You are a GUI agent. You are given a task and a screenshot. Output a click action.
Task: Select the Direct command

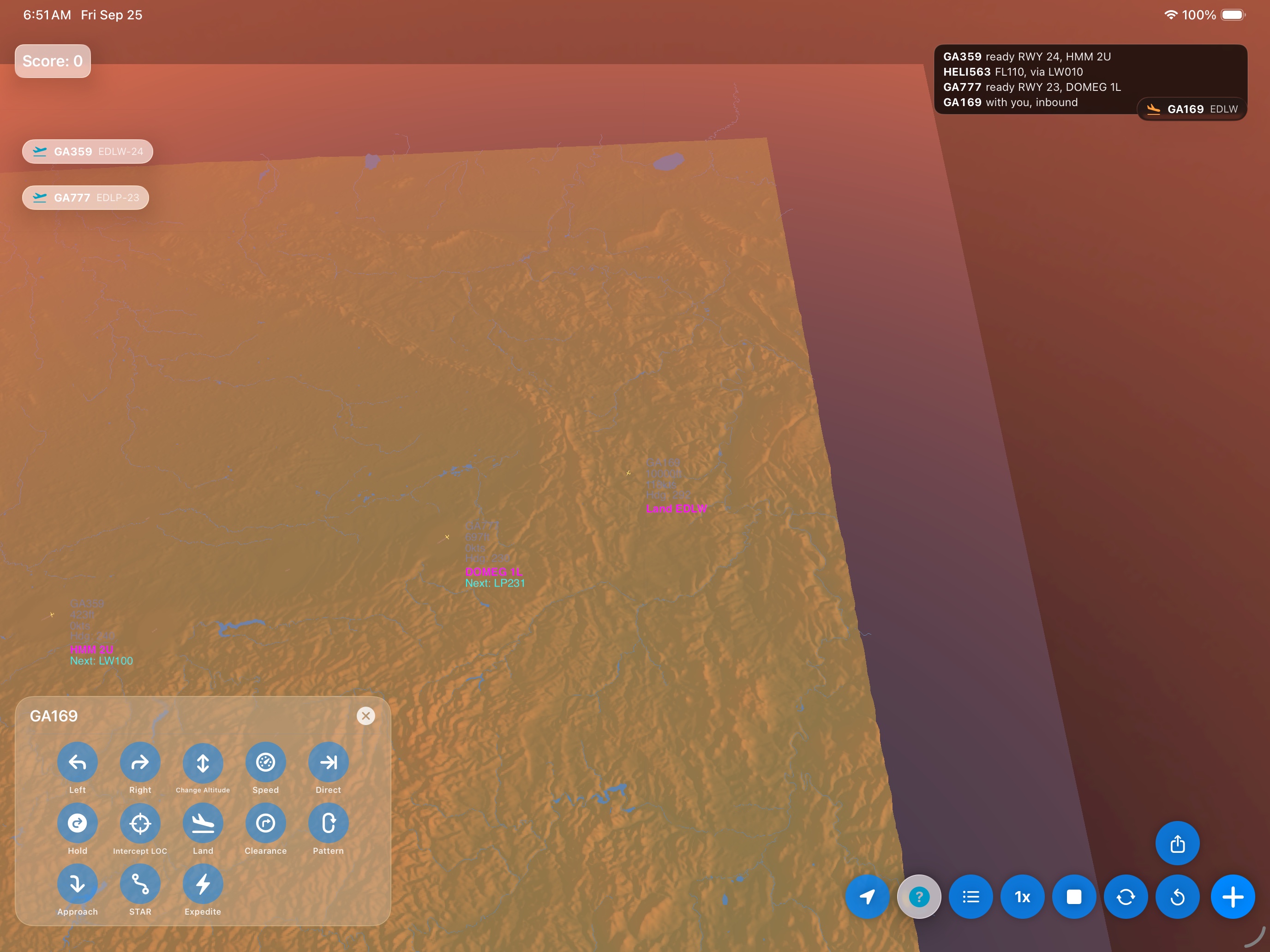[329, 762]
